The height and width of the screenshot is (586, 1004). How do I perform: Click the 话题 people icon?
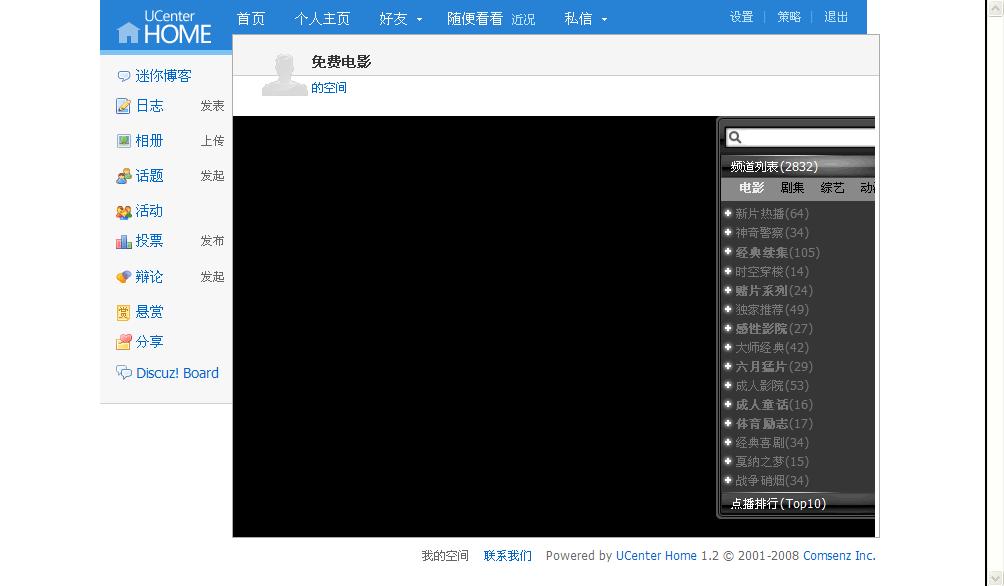[x=124, y=176]
